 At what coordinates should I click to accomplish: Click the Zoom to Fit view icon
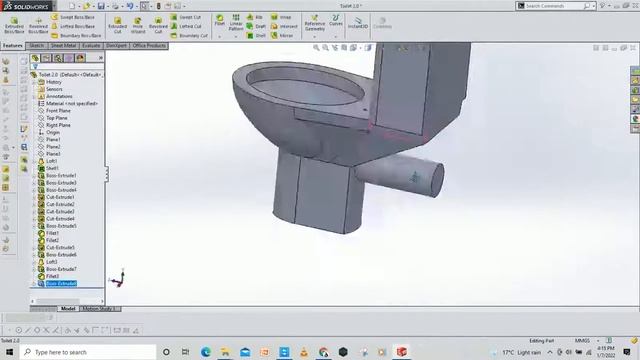point(316,48)
